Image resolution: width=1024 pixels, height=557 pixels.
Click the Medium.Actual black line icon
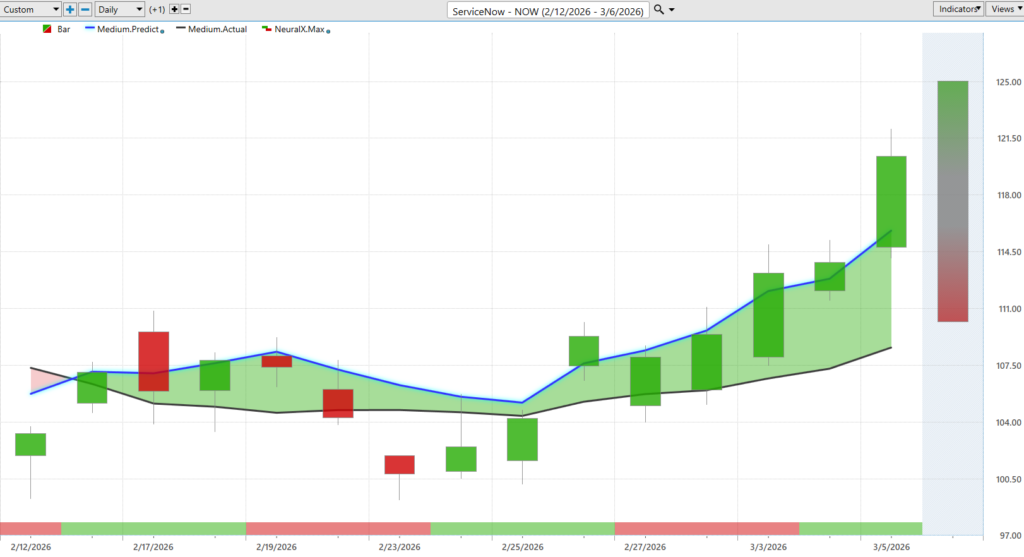tap(181, 28)
